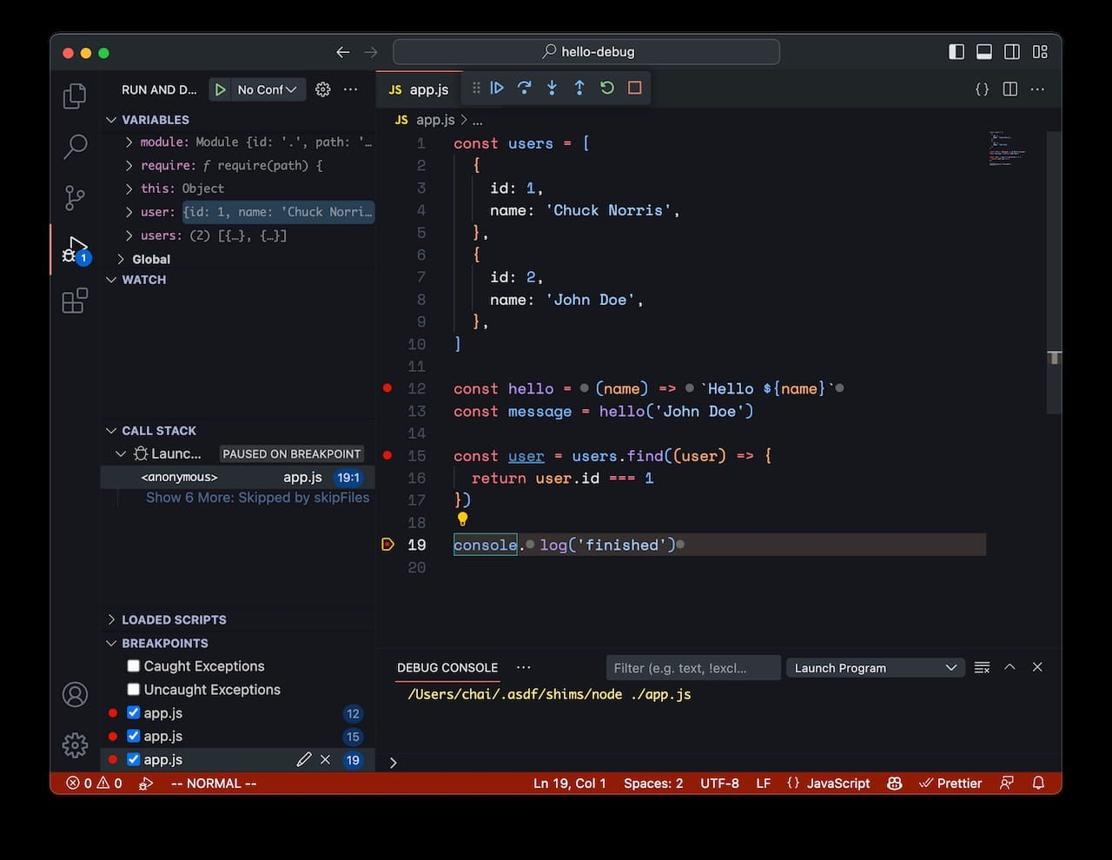Enable Uncaught Exceptions breakpoint
This screenshot has height=860, width=1112.
pos(133,689)
